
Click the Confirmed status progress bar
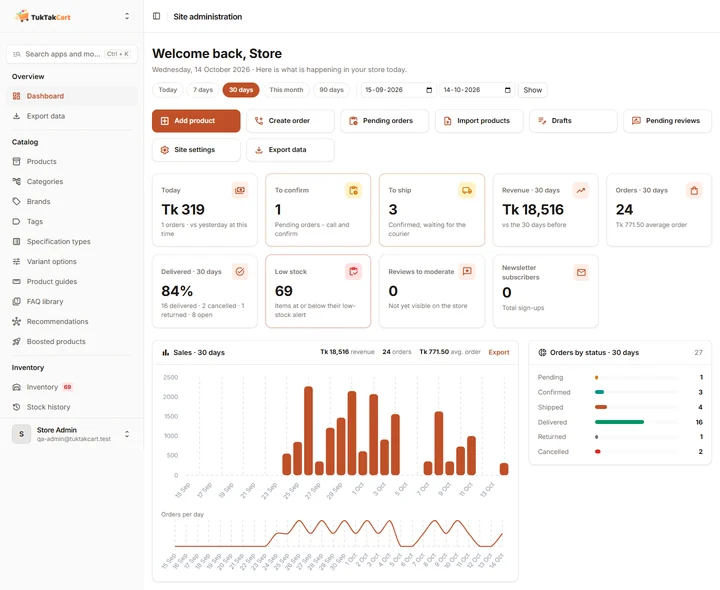tap(636, 392)
